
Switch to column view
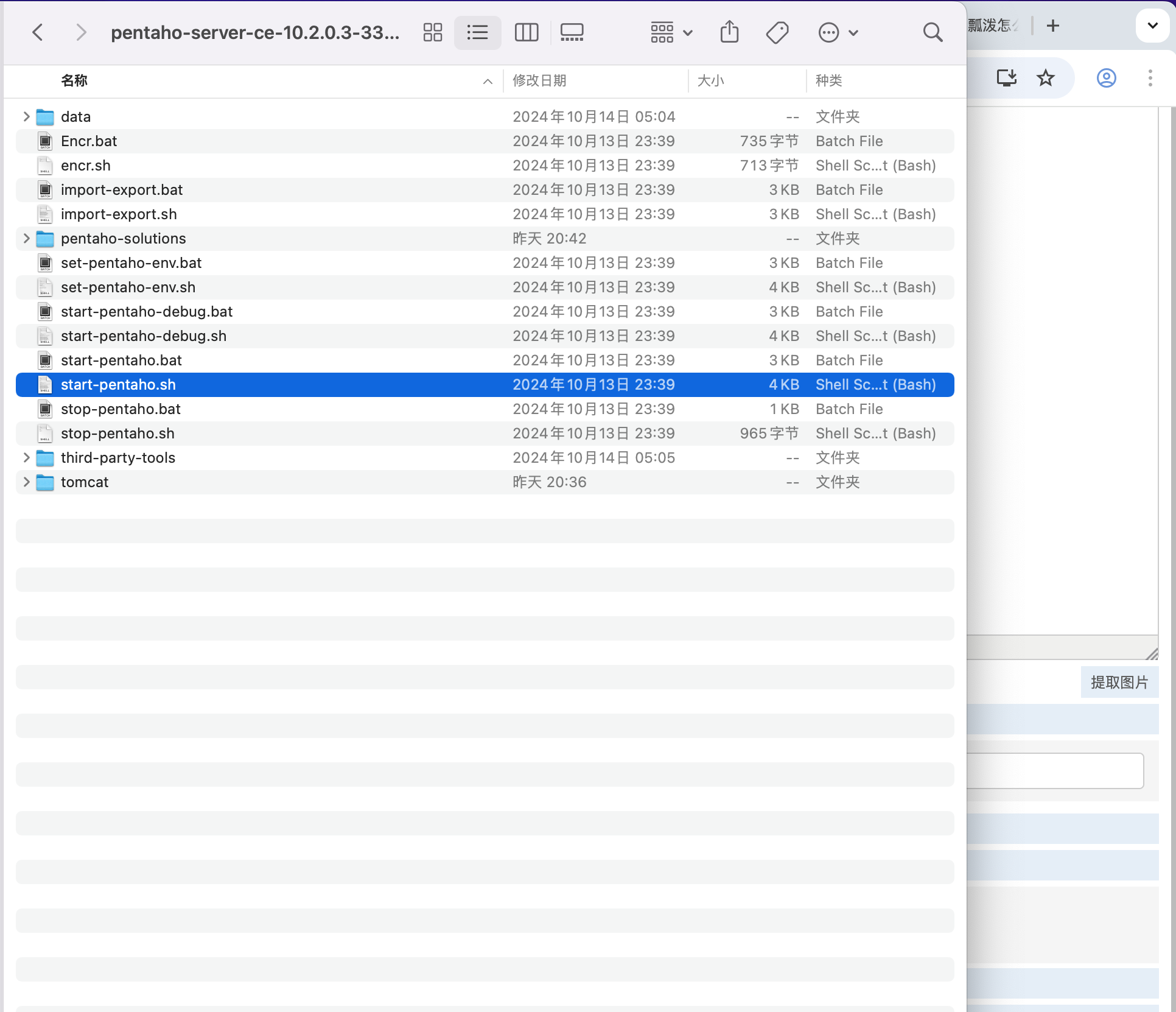coord(526,32)
